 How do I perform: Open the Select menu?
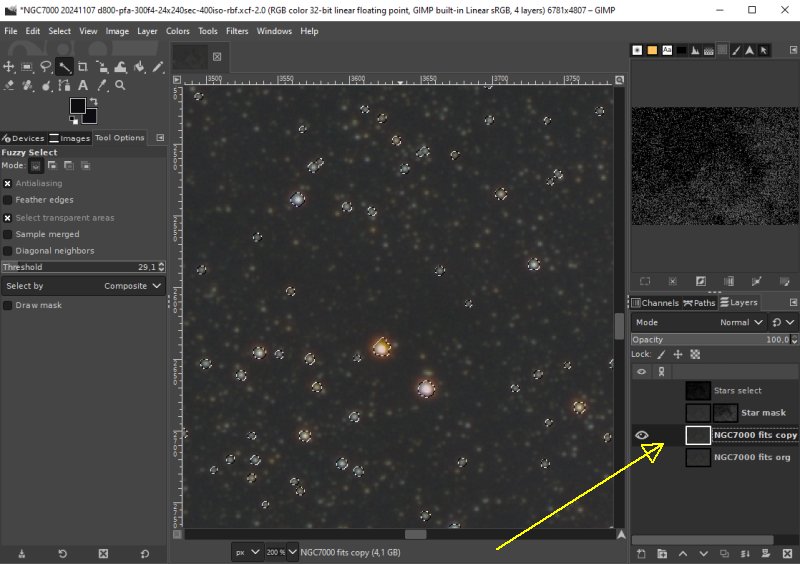59,31
